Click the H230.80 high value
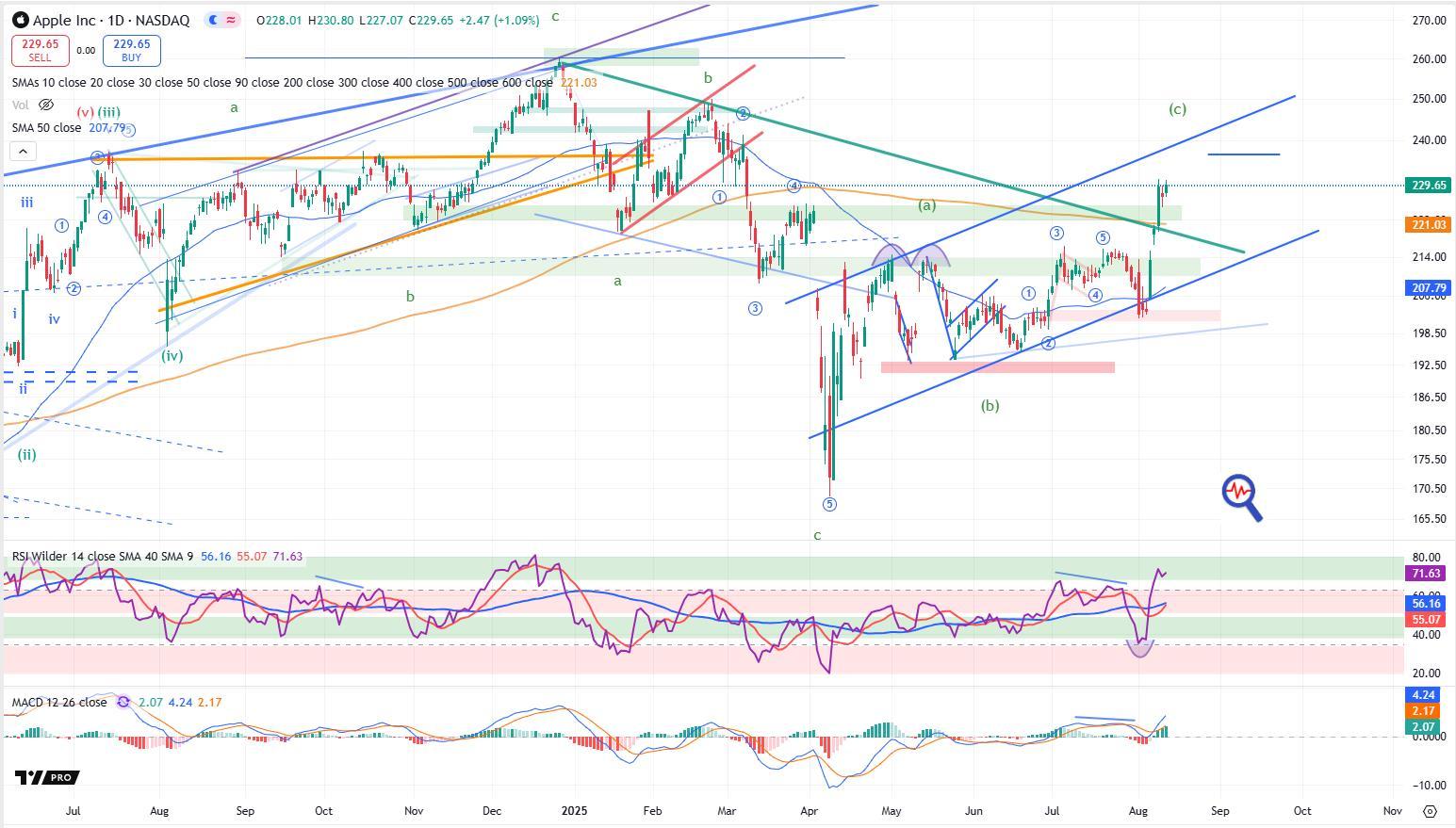Image resolution: width=1456 pixels, height=828 pixels. (x=331, y=20)
